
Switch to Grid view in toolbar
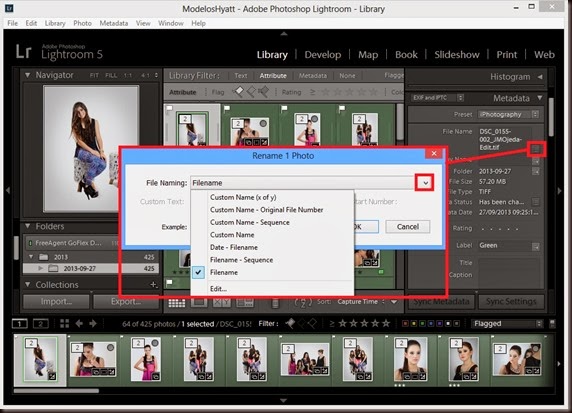(177, 303)
